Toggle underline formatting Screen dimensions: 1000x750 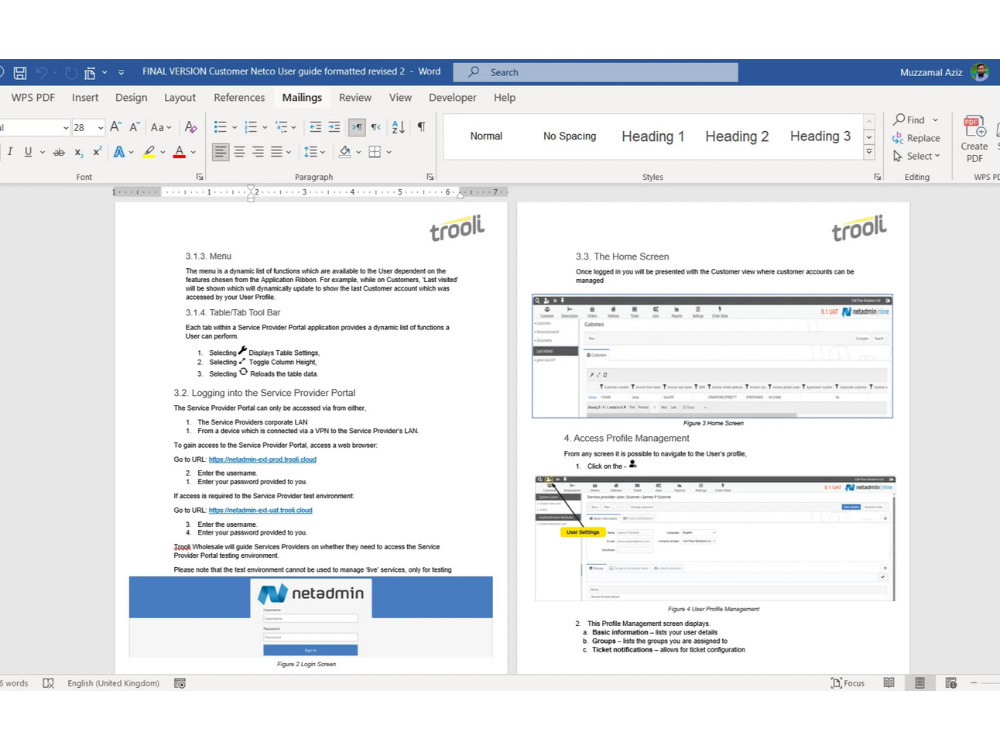(x=27, y=152)
